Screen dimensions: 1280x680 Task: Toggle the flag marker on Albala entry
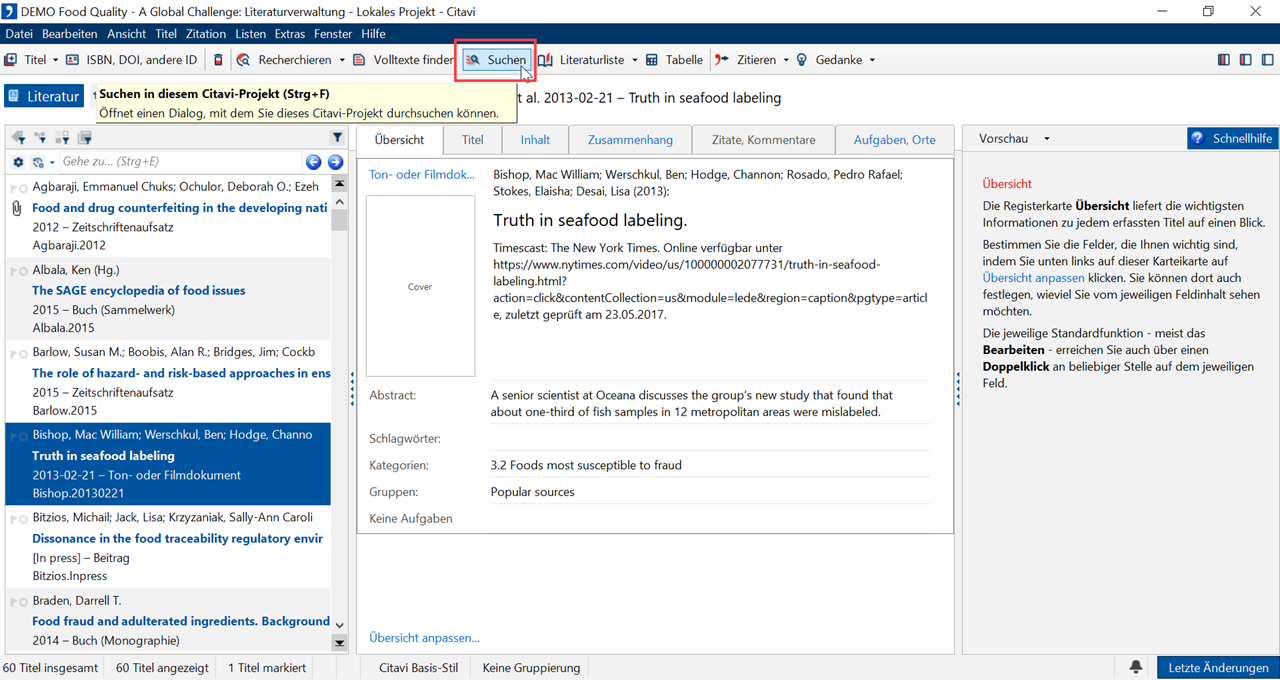tap(13, 271)
